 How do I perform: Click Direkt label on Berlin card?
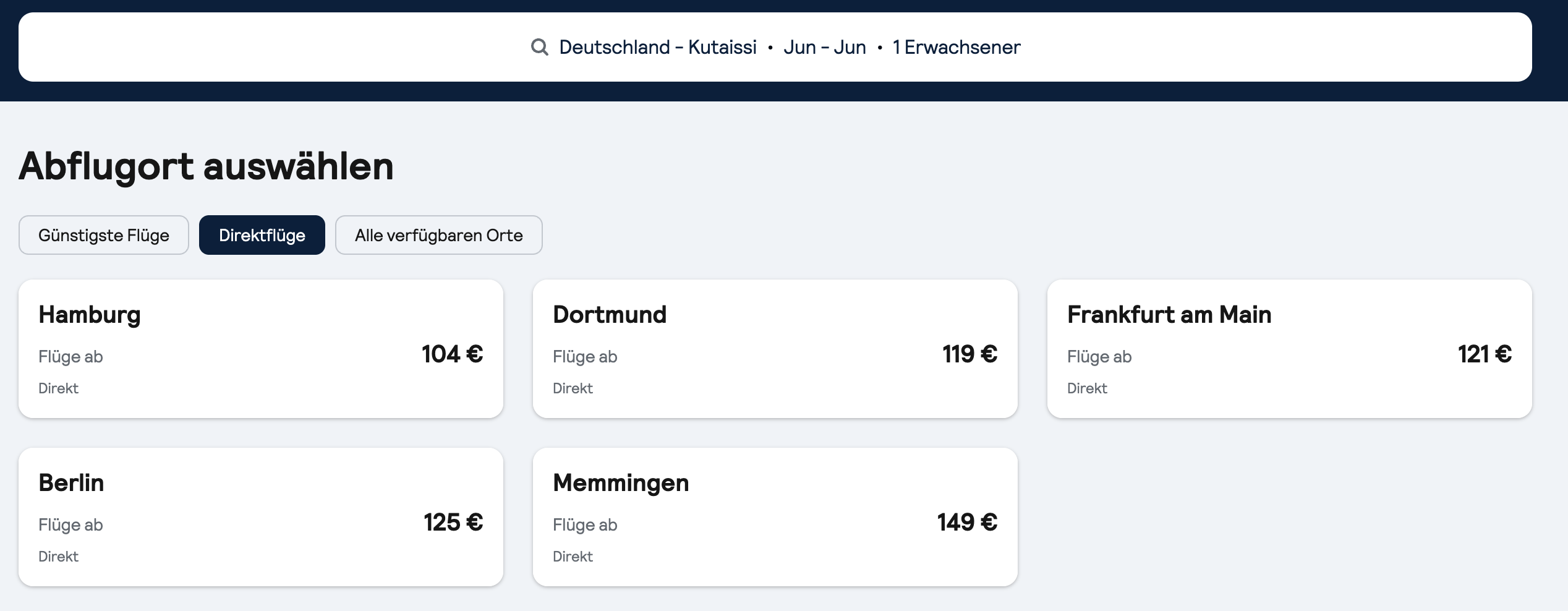point(58,557)
